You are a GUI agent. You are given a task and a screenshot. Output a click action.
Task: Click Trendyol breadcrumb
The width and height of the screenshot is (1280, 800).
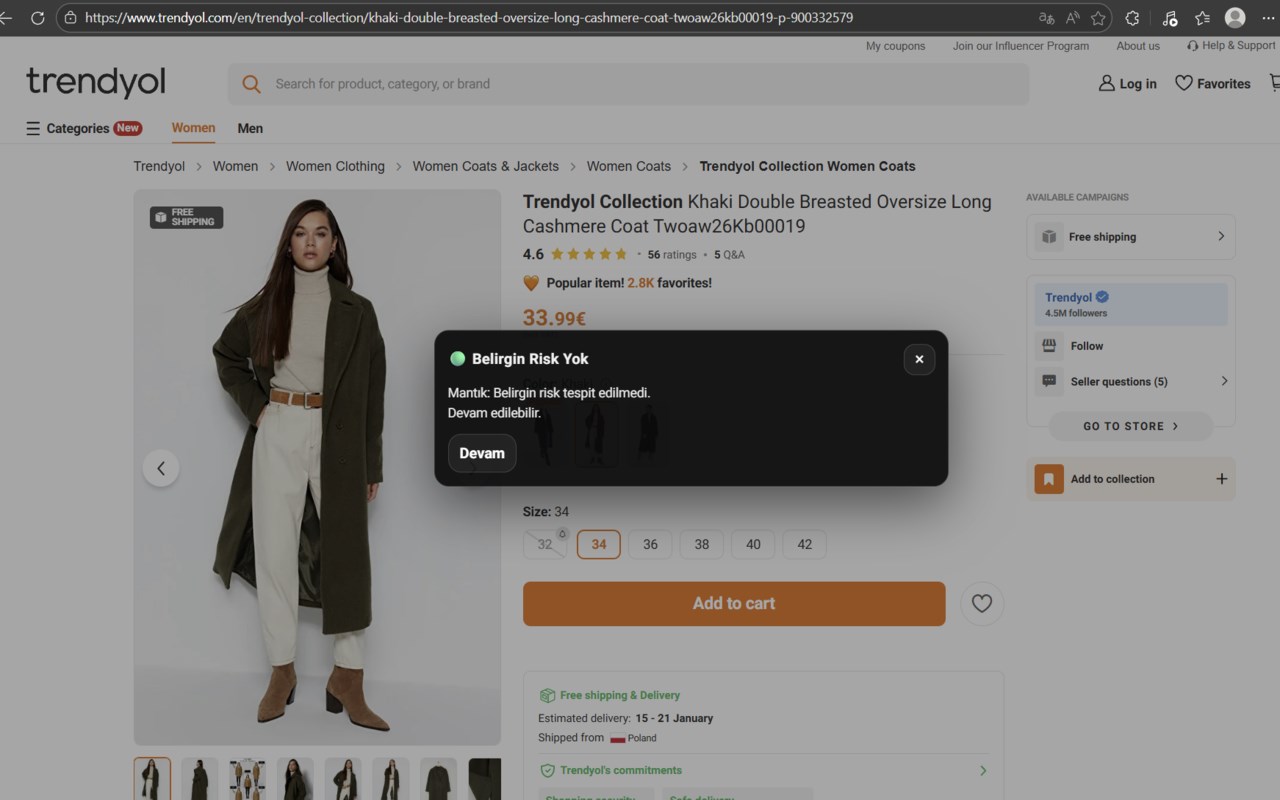(159, 166)
